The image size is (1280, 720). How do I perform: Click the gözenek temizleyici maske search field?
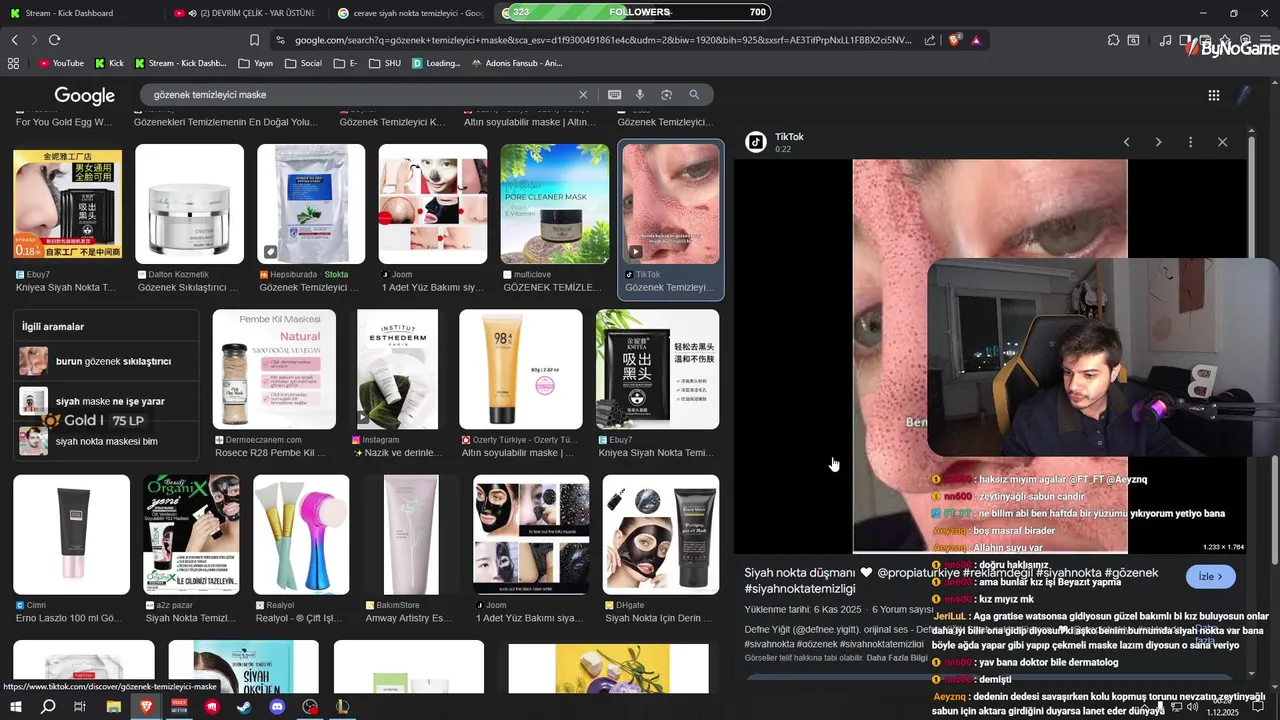coord(360,95)
